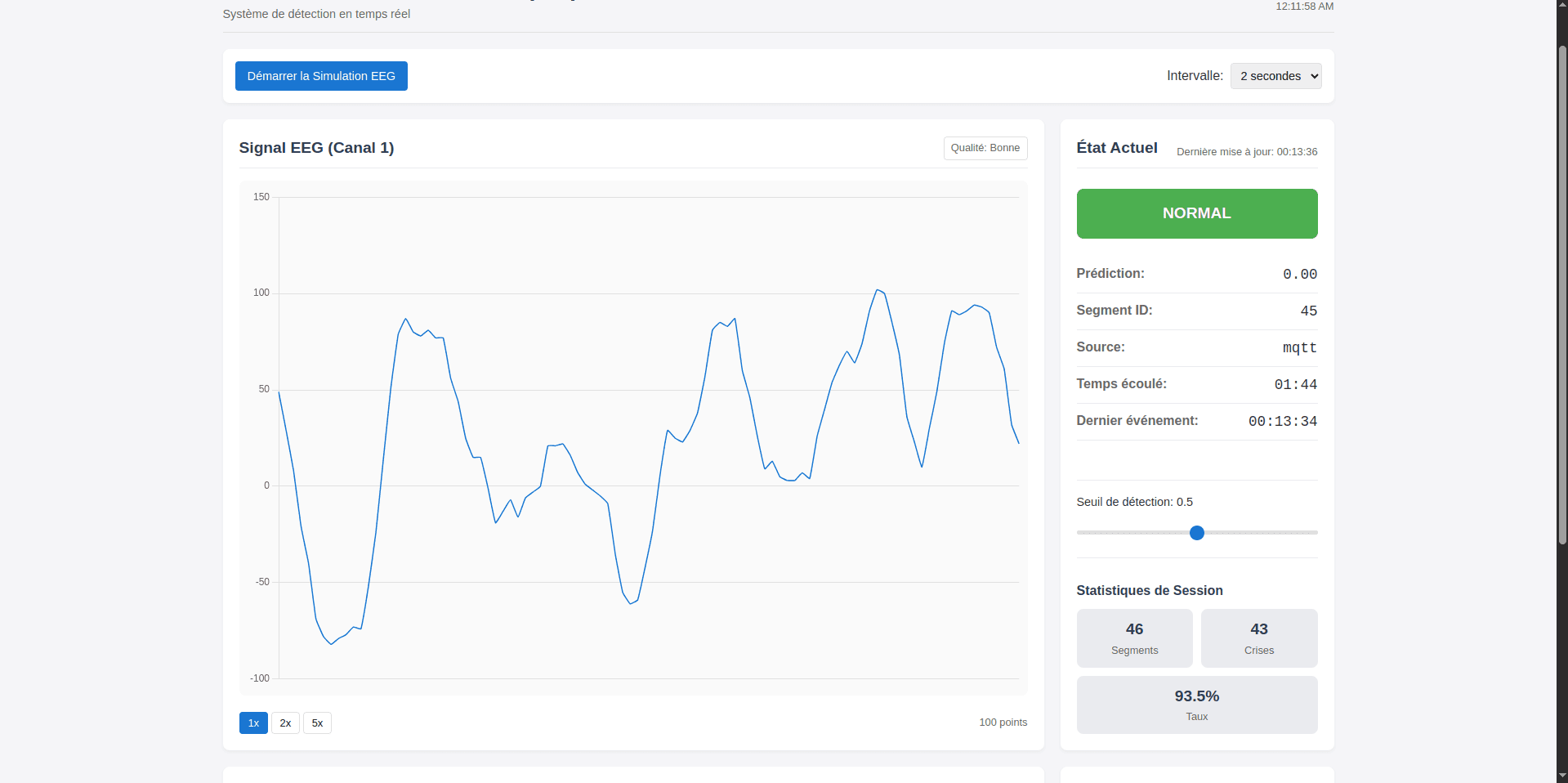Click the Source value mqtt
Image resolution: width=1568 pixels, height=783 pixels.
click(x=1299, y=348)
